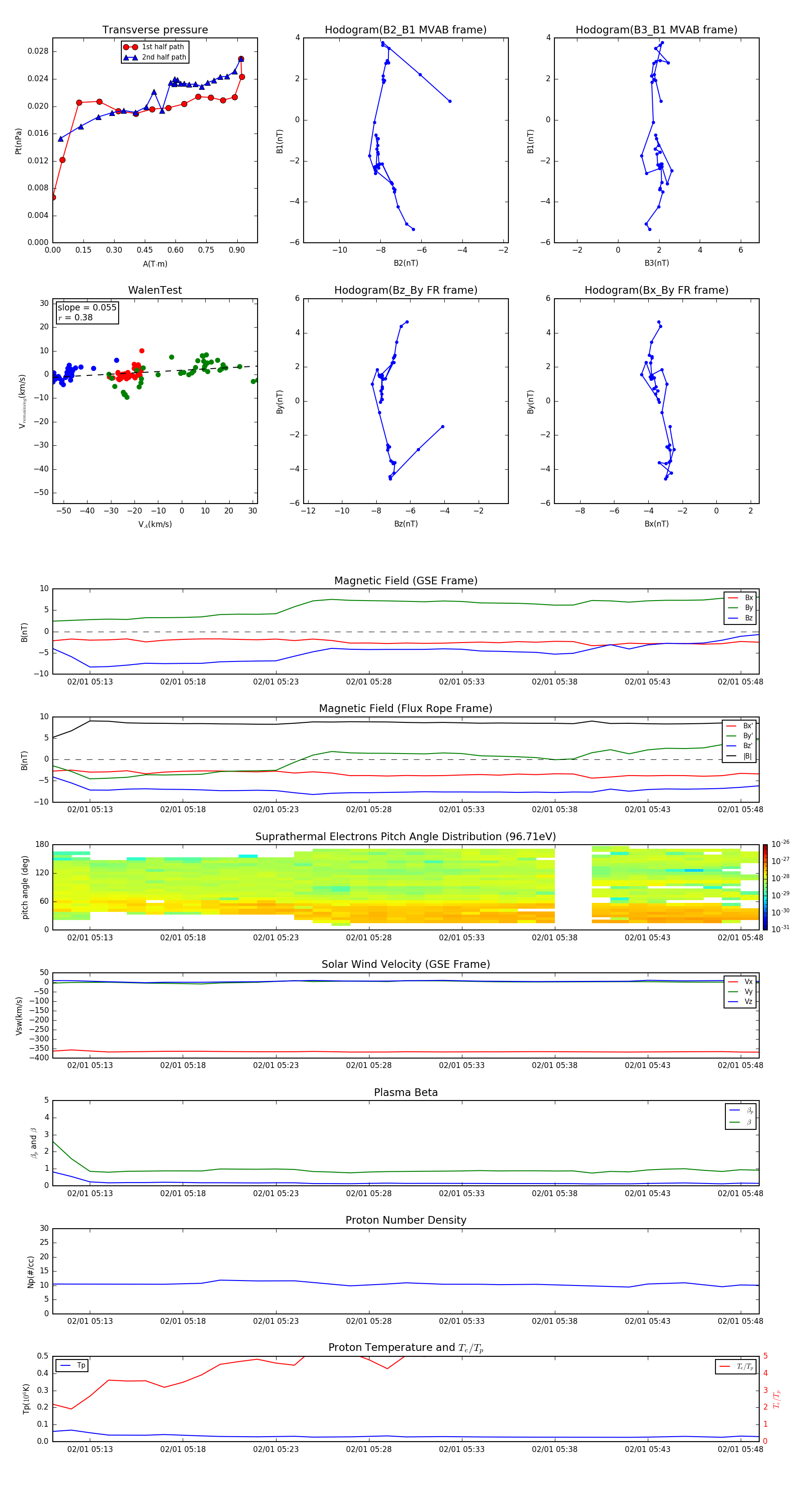Click 'pitch angle (deg)' axis label
Viewport: 812px width, 1489px height.
[25, 887]
